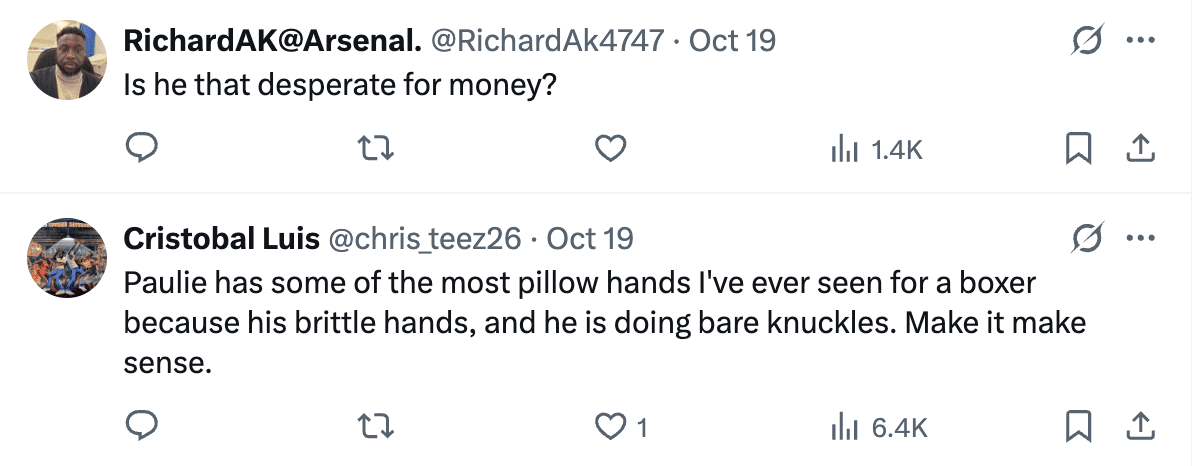The height and width of the screenshot is (466, 1192).
Task: Open RichardAK@Arsenal. profile name
Action: coord(271,41)
